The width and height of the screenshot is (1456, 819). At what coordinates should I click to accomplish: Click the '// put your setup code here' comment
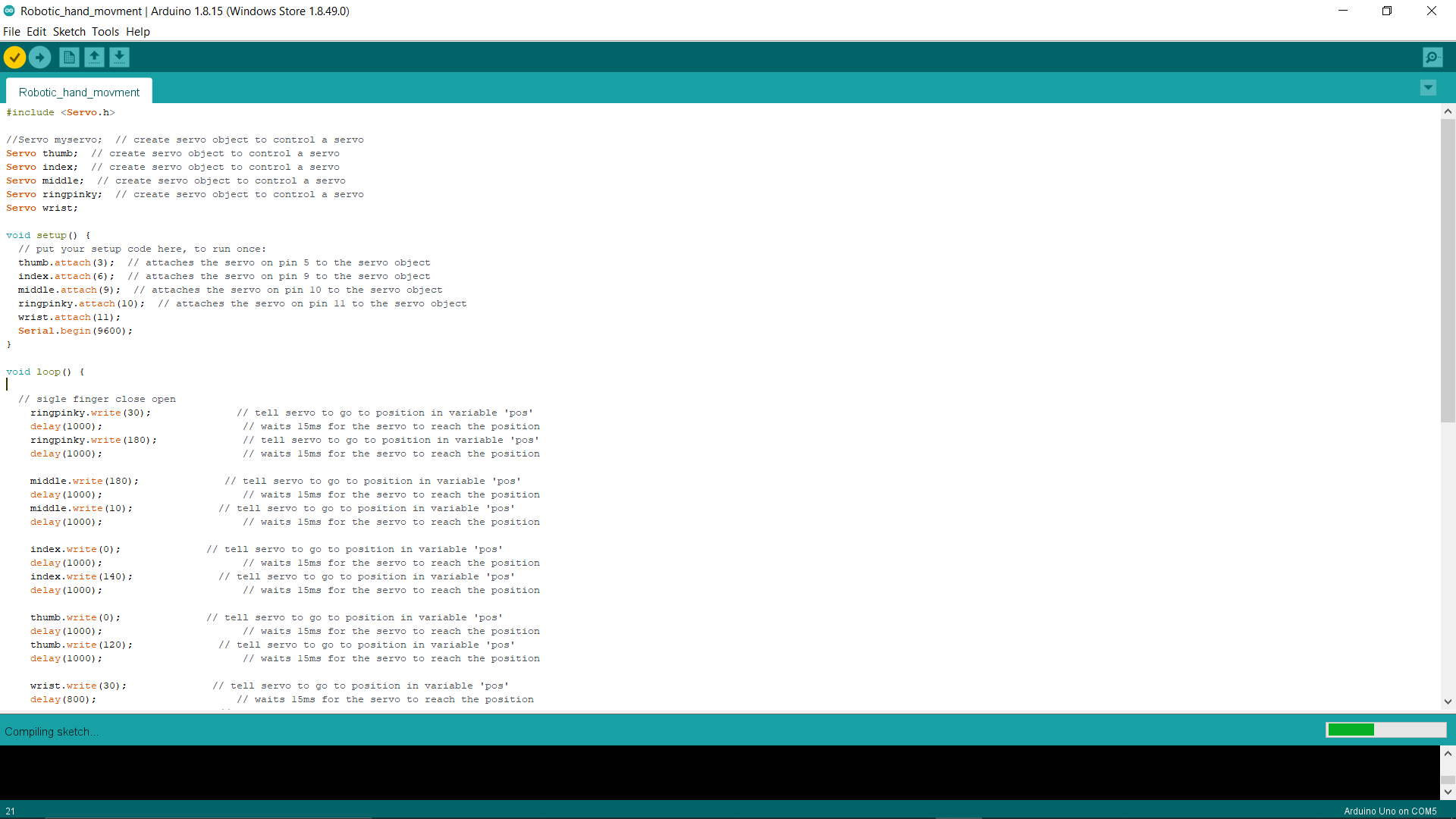point(142,249)
